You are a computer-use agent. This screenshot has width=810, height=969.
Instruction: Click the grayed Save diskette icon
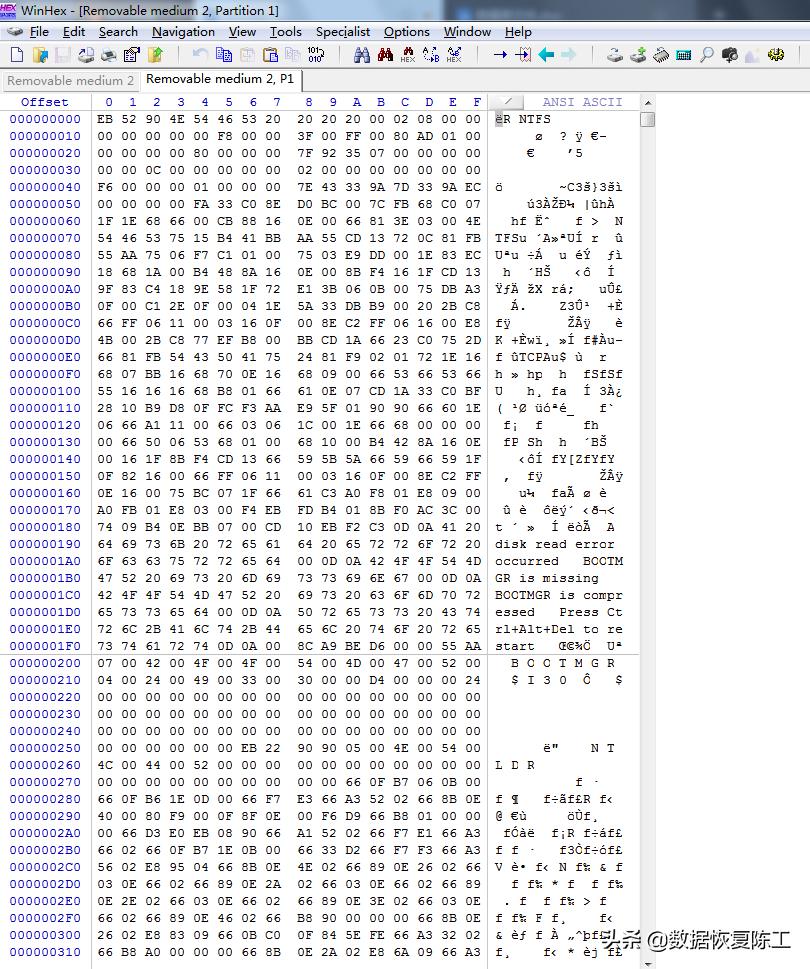(62, 55)
